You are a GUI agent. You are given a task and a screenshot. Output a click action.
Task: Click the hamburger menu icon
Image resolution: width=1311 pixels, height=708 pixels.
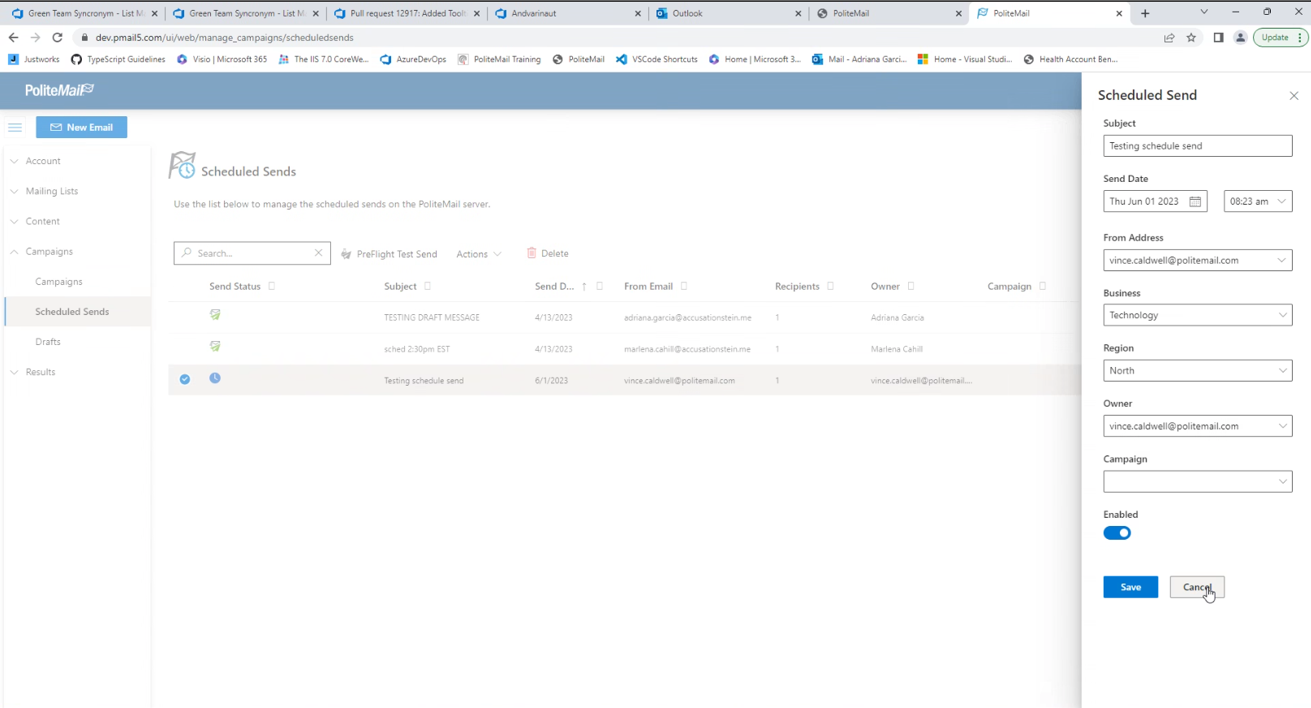(15, 127)
